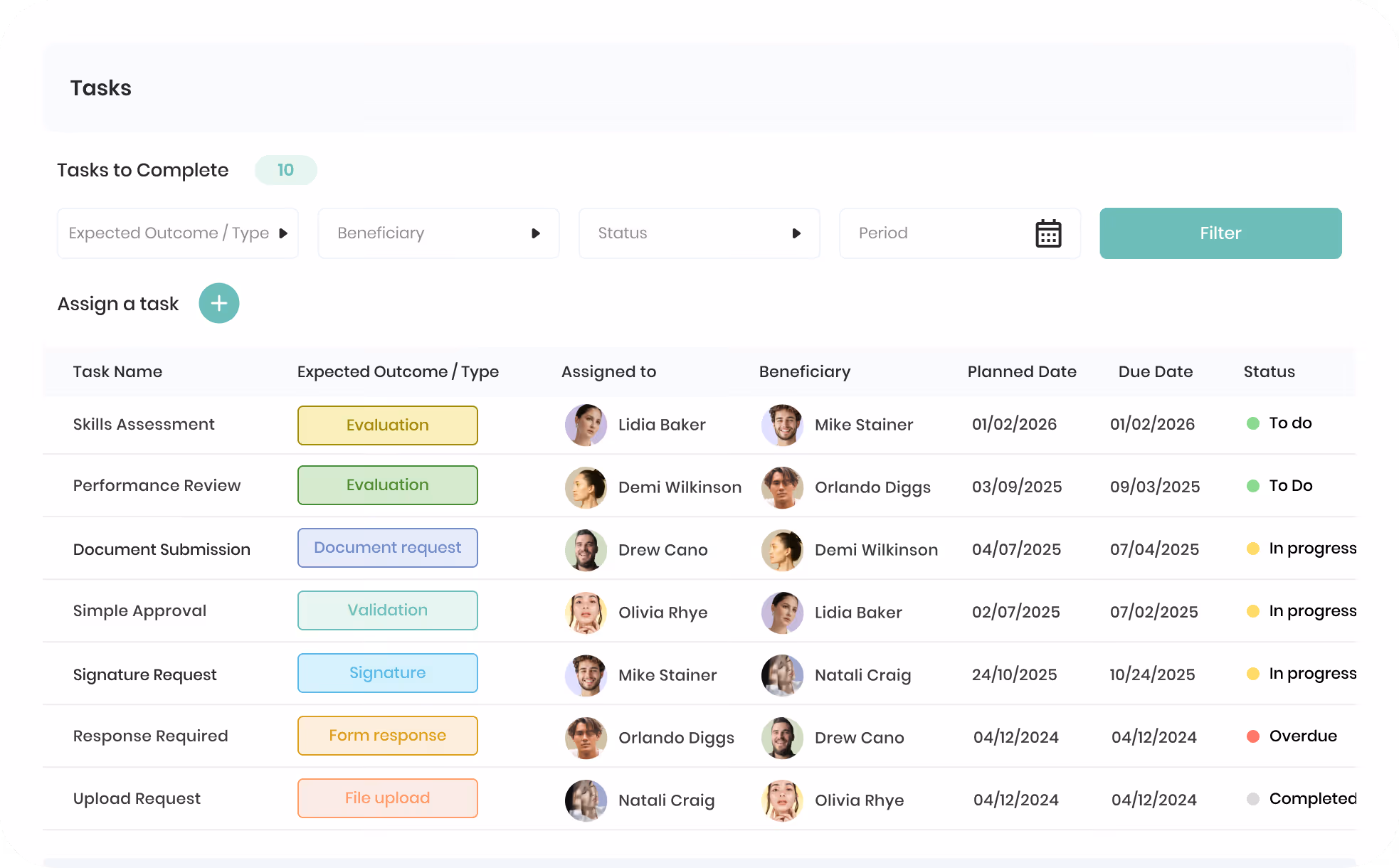Click the Assigned to column header

[x=608, y=372]
